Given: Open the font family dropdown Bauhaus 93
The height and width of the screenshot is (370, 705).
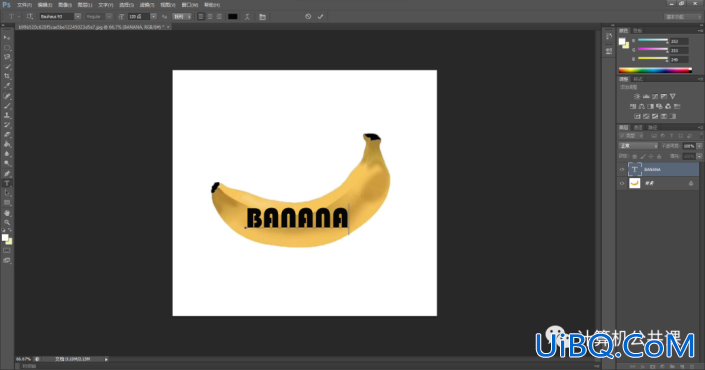Looking at the screenshot, I should (x=77, y=17).
